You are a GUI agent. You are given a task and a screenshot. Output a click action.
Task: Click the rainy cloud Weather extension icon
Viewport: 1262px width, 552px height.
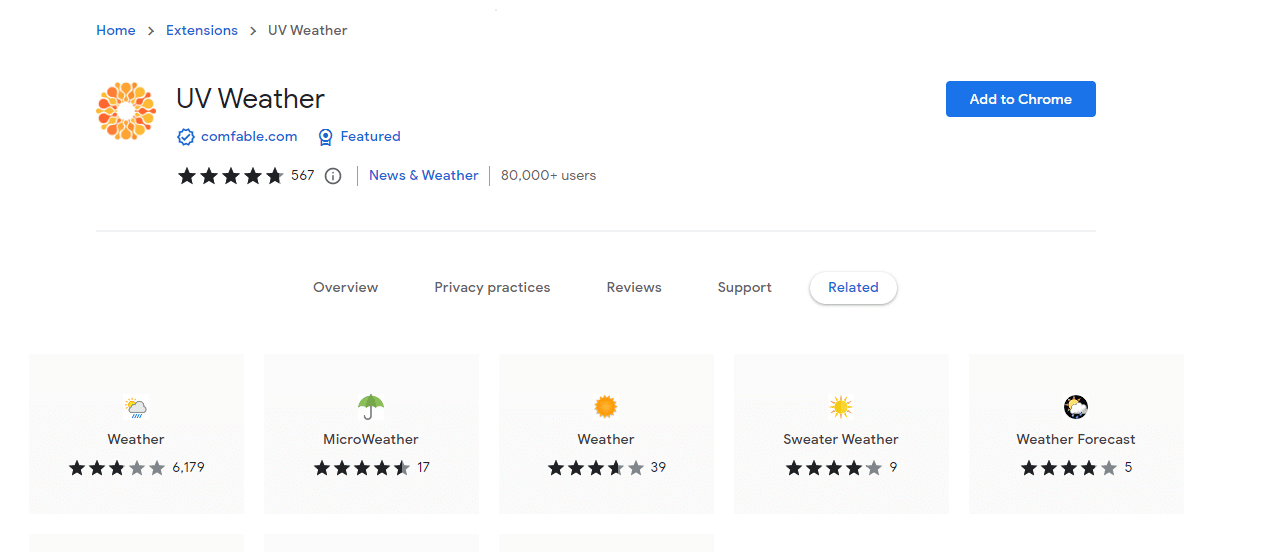136,407
